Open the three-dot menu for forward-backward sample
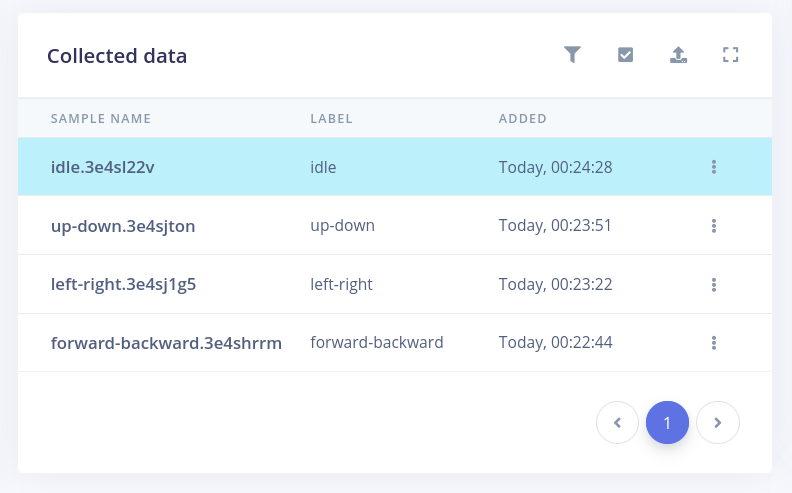The width and height of the screenshot is (792, 493). tap(714, 343)
